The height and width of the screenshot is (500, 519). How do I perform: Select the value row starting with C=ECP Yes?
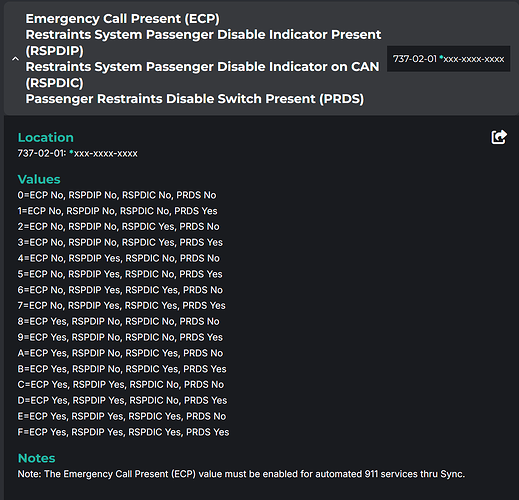point(121,385)
